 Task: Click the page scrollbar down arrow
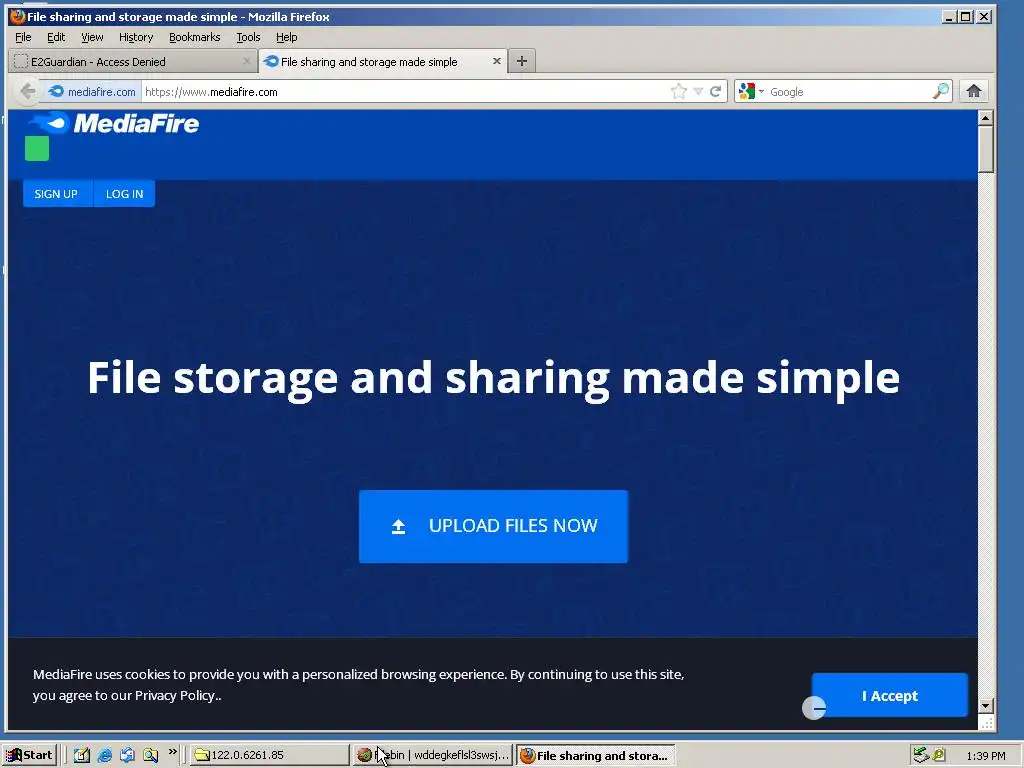point(986,705)
